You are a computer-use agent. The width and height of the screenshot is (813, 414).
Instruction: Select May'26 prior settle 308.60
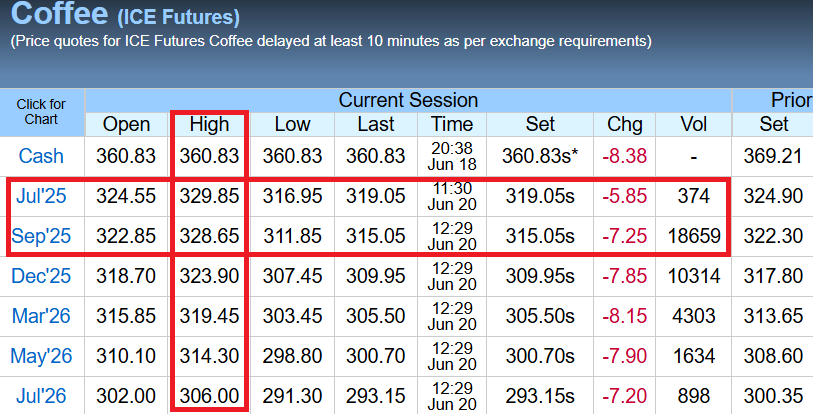click(773, 356)
